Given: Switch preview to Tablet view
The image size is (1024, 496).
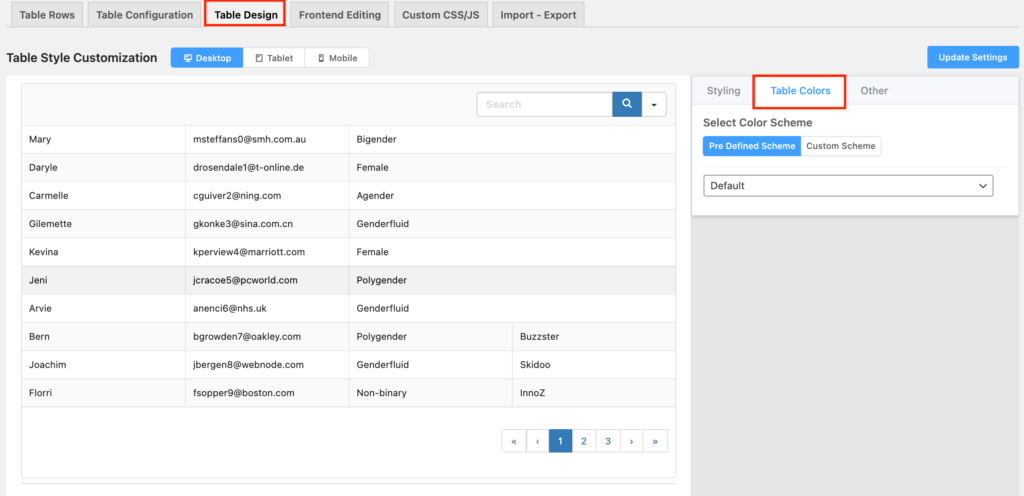Looking at the screenshot, I should pos(274,58).
